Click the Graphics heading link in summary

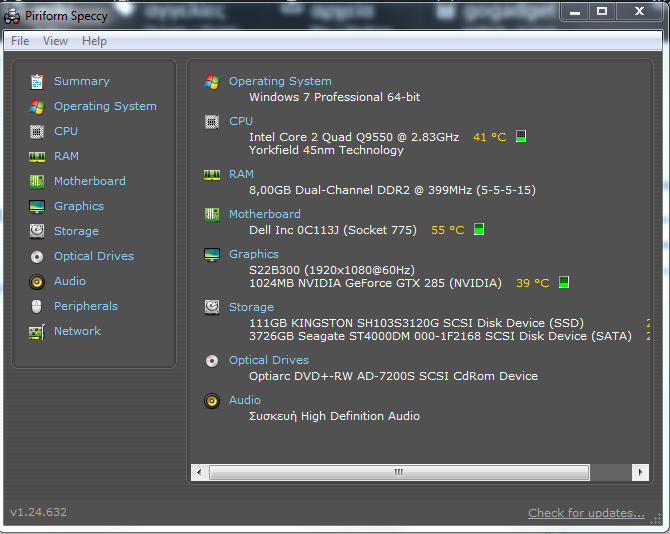(254, 254)
